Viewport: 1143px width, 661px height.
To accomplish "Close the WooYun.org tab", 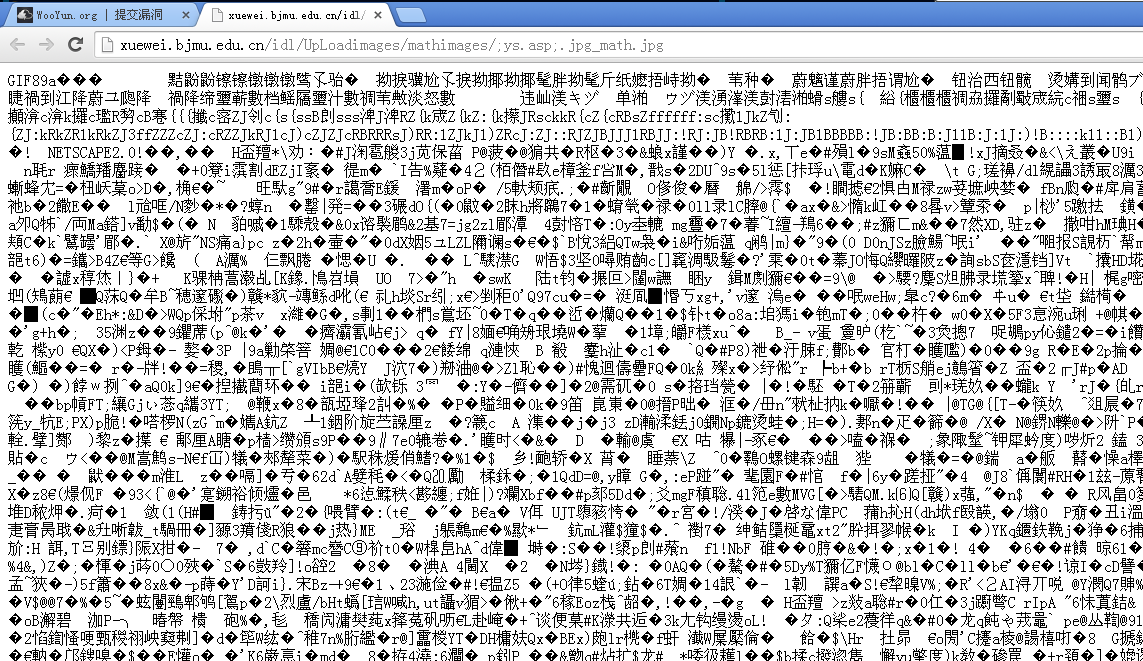I will coord(185,15).
